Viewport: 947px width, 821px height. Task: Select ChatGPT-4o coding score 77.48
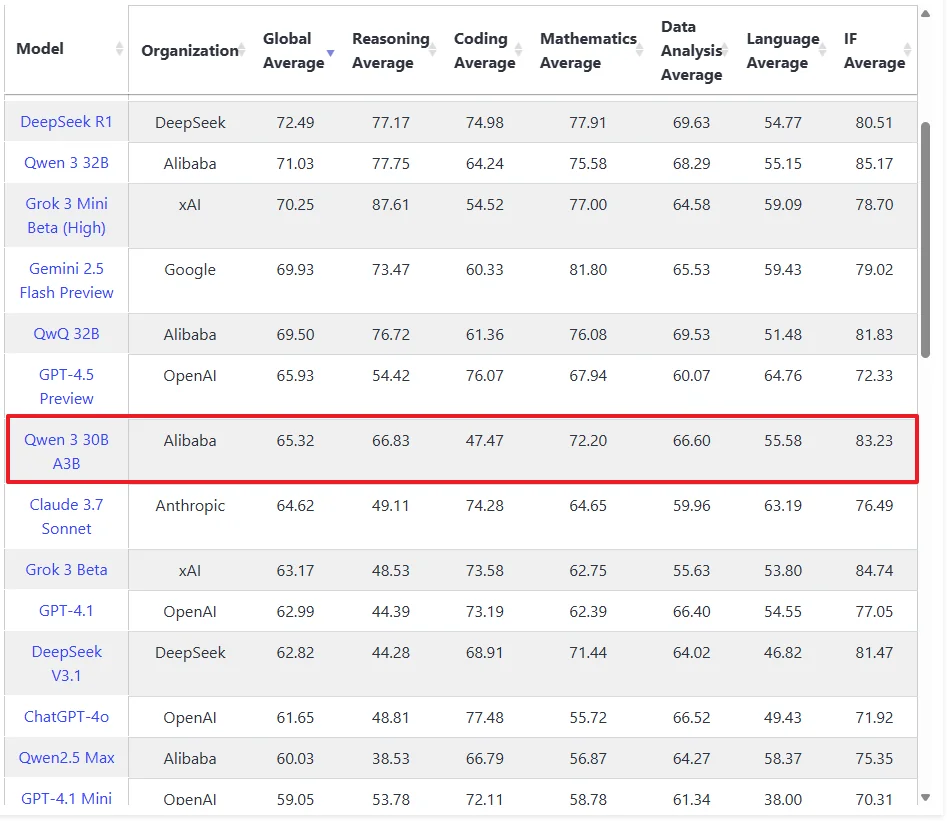pyautogui.click(x=484, y=718)
